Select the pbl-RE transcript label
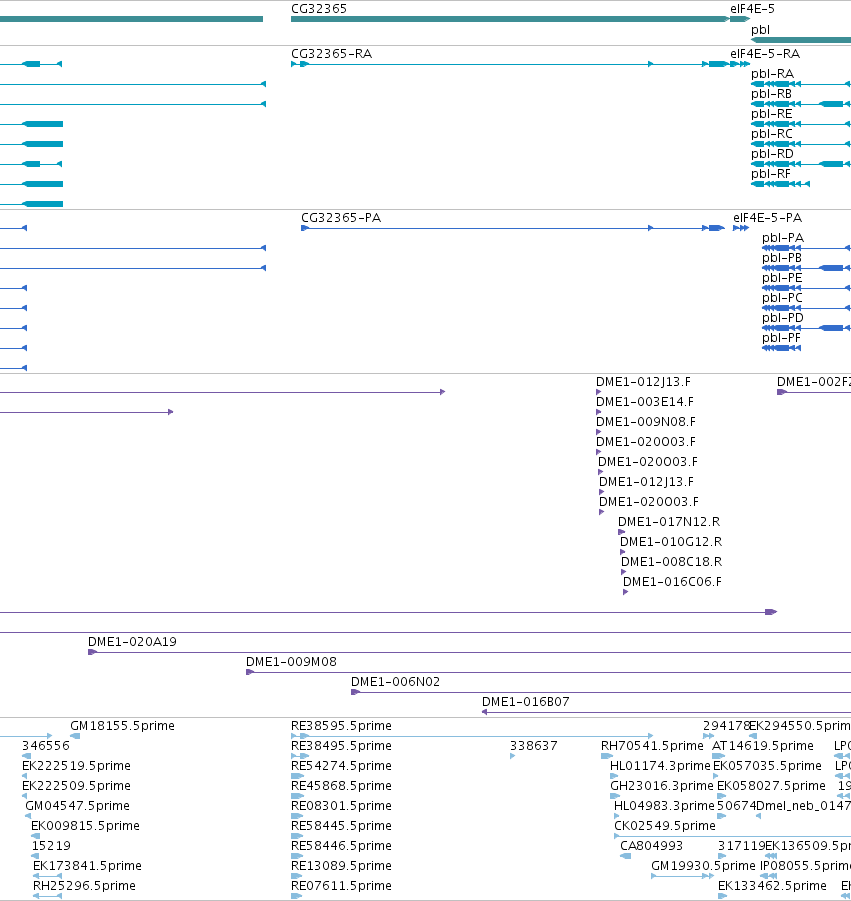851x901 pixels. (x=772, y=114)
